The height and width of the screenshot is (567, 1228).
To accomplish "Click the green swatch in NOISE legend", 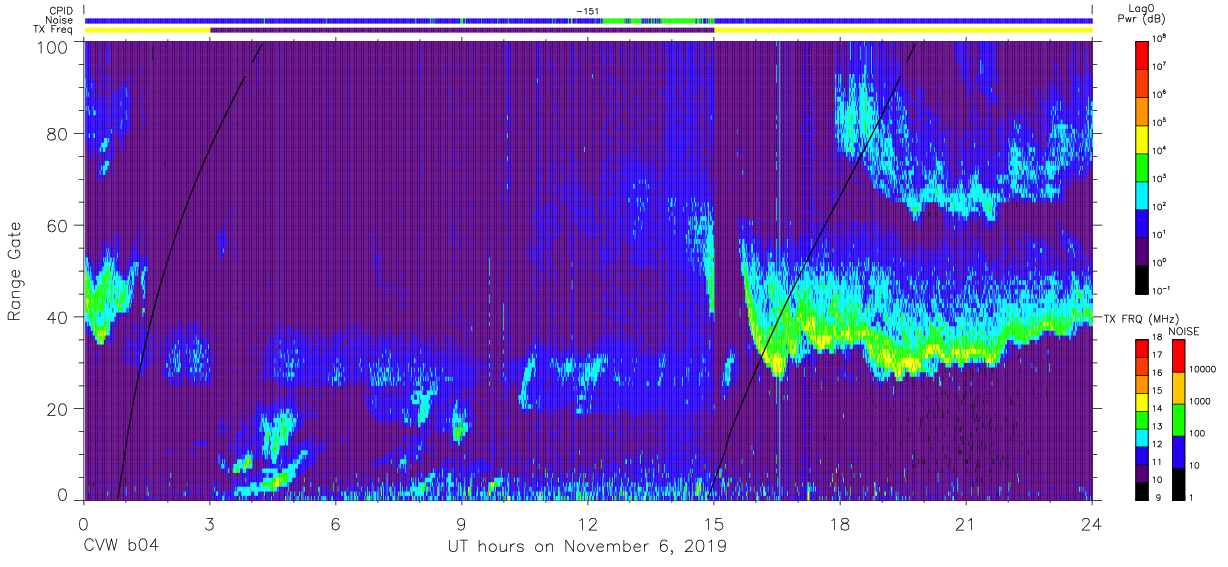I will 1178,419.
